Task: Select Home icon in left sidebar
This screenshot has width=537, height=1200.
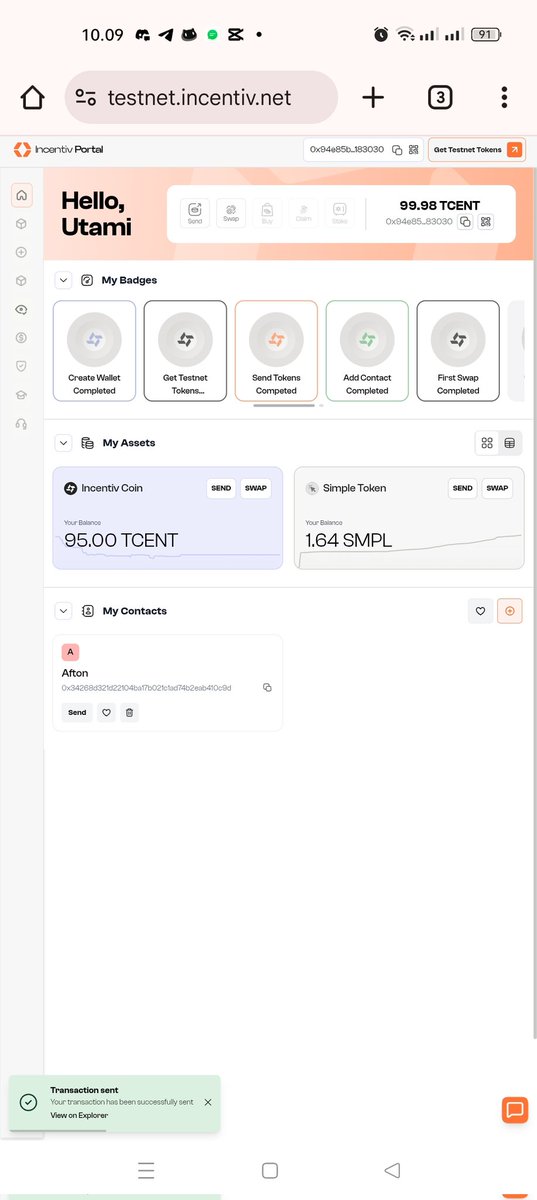Action: point(22,195)
